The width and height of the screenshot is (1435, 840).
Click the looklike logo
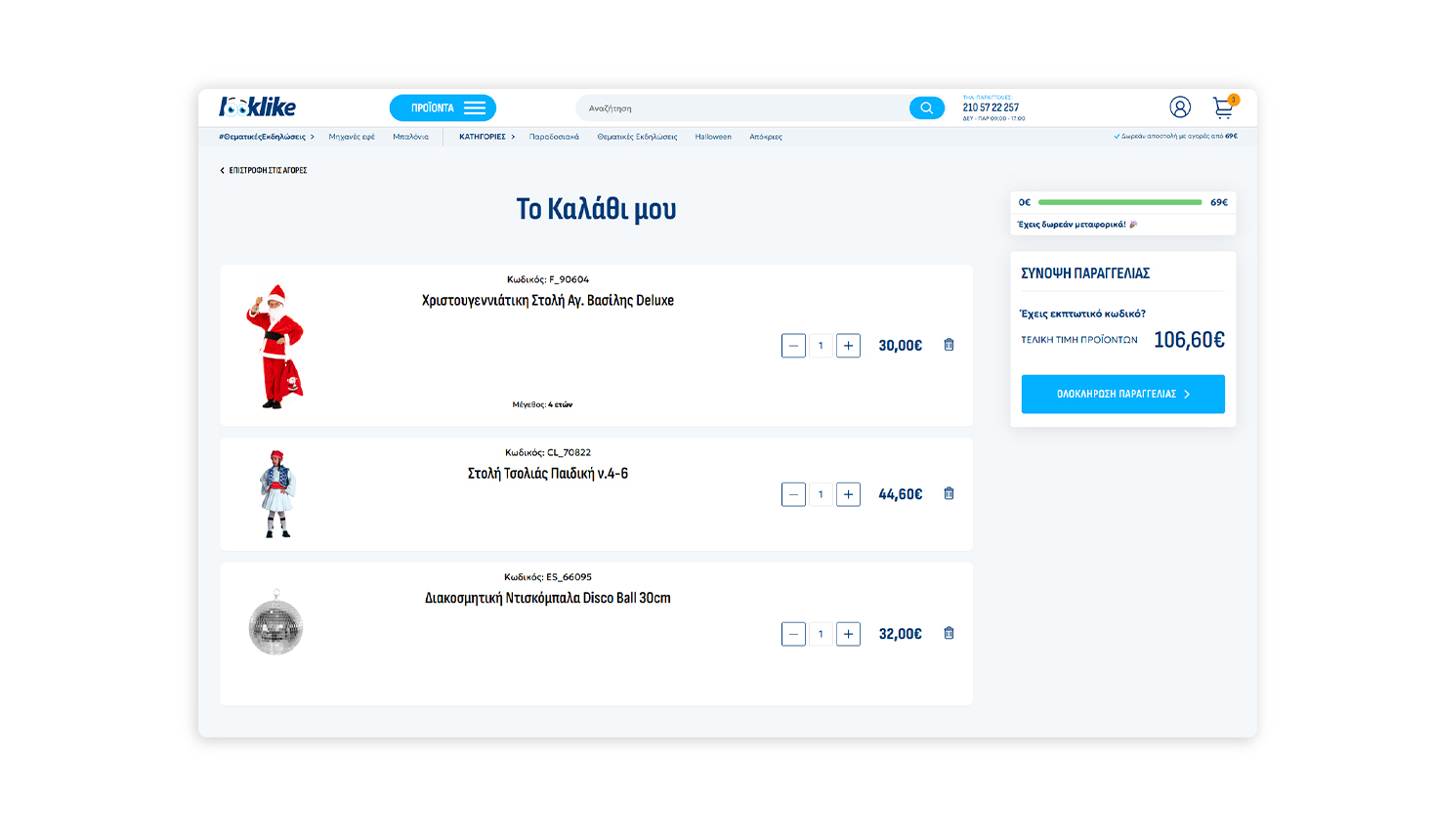pos(257,107)
